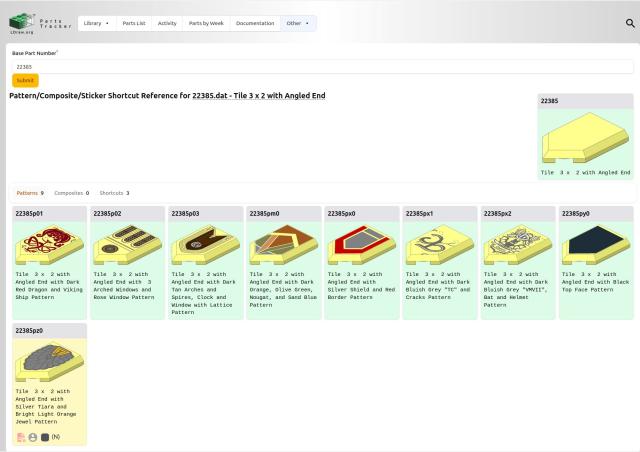Open the Parts List menu item
640x452 pixels.
134,23
